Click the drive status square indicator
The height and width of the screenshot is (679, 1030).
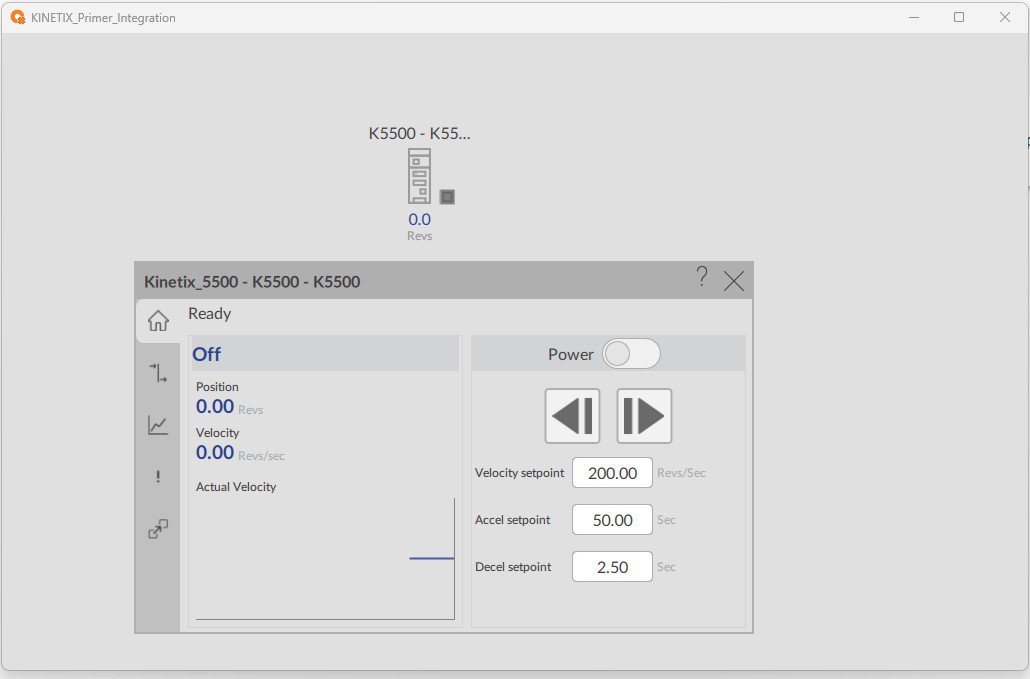[447, 196]
